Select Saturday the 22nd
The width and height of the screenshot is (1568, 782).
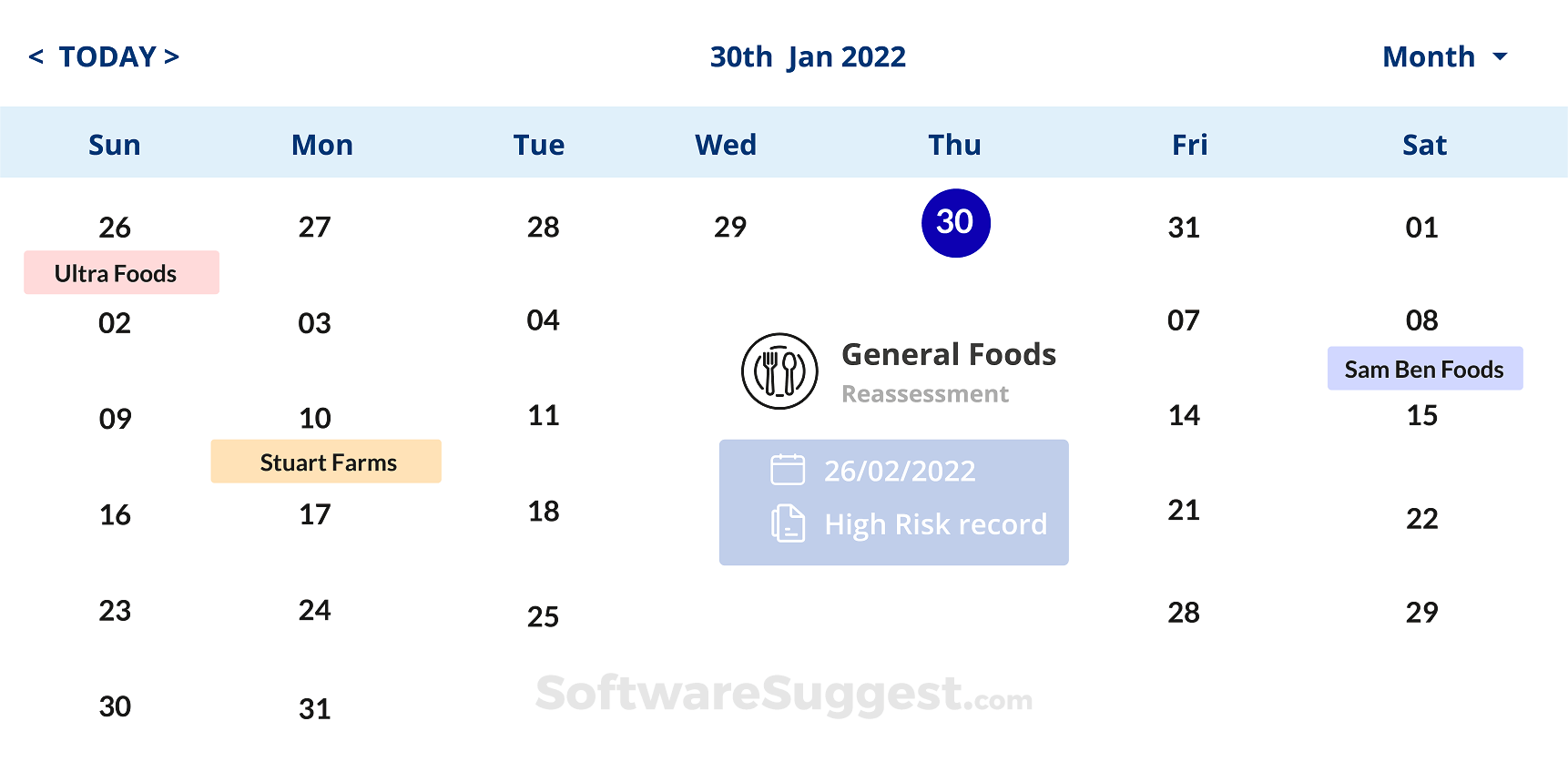point(1421,519)
